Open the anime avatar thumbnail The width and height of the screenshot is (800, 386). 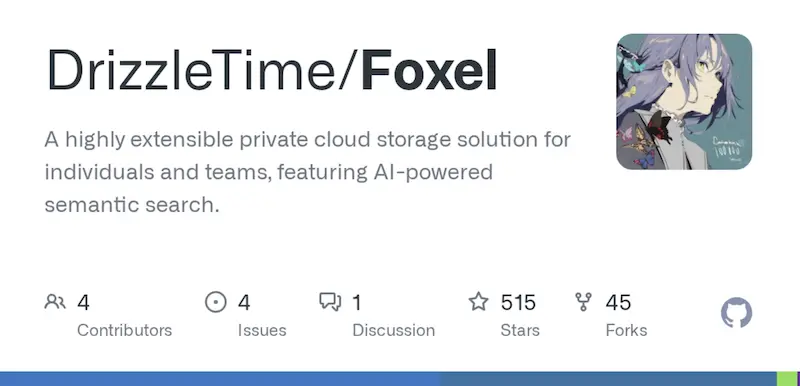tap(684, 101)
